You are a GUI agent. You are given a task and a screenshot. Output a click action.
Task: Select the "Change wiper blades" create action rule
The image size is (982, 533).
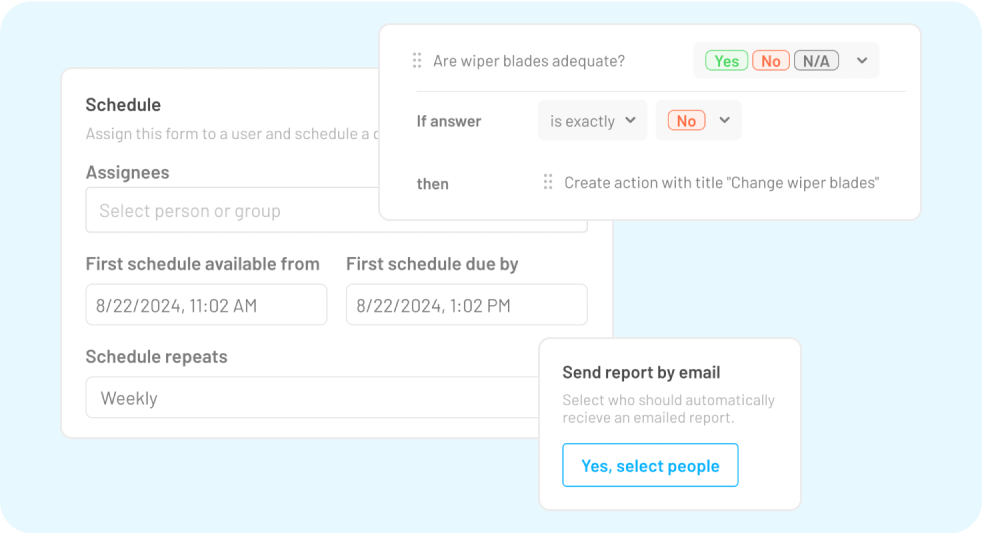tap(721, 183)
